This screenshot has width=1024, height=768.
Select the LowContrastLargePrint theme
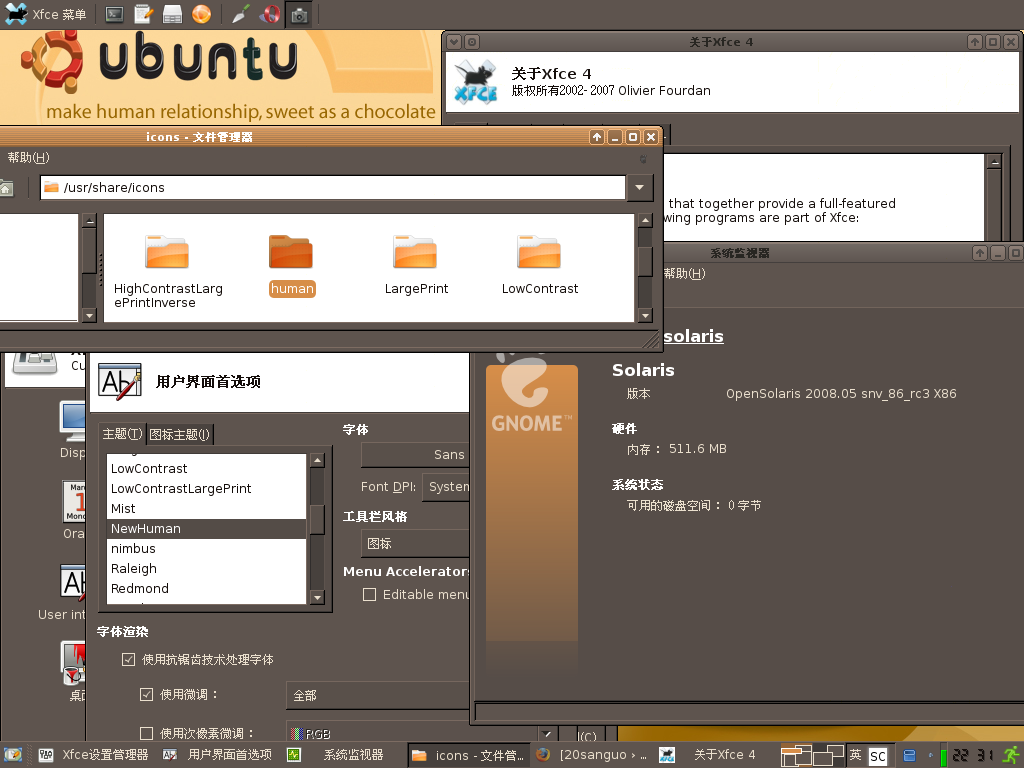point(206,488)
